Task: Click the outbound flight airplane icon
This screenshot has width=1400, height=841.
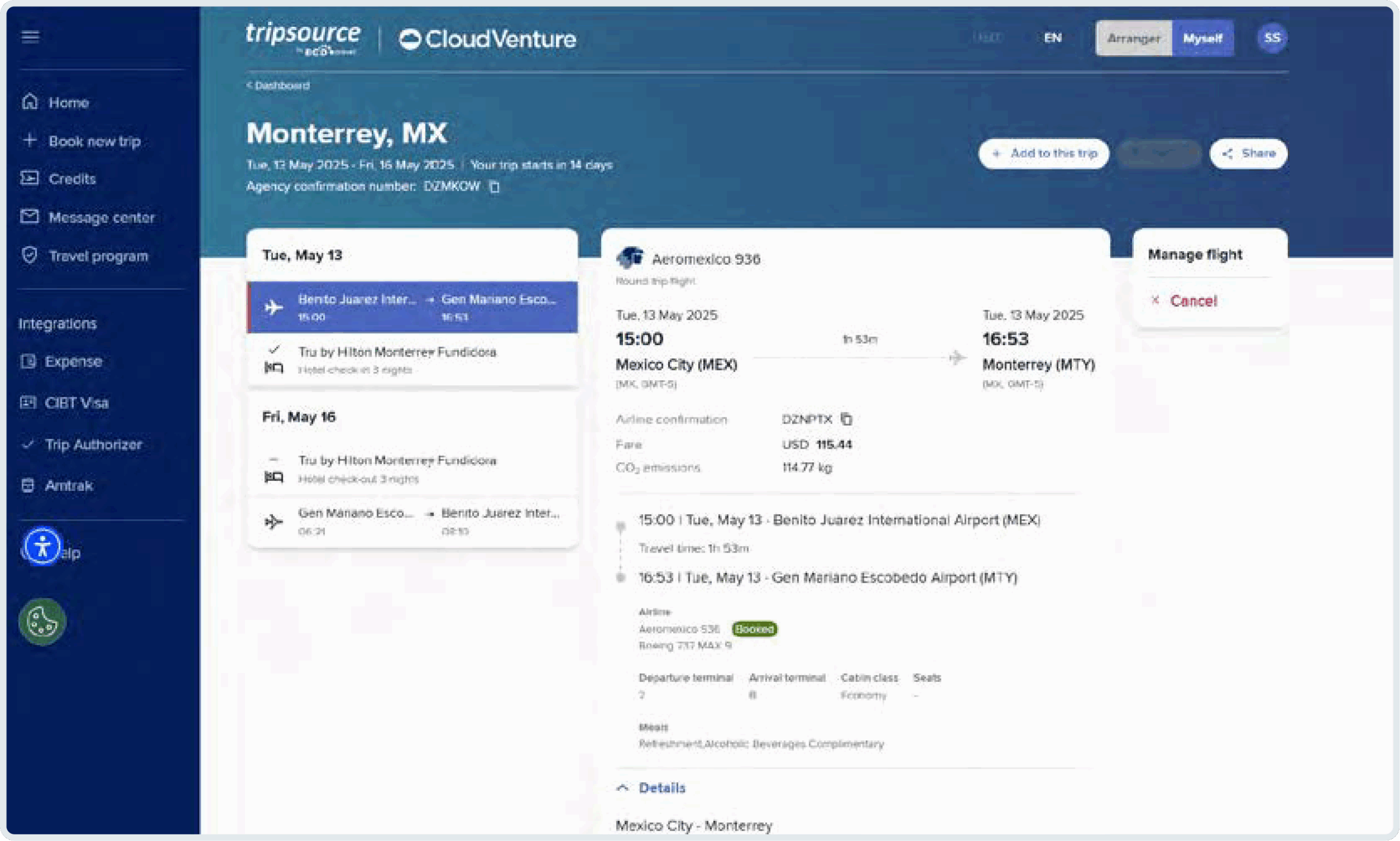Action: click(274, 308)
